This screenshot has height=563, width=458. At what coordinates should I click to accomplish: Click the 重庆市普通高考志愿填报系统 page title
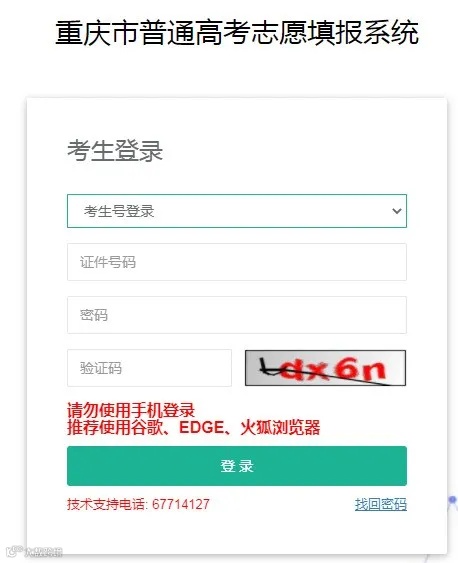[x=237, y=33]
